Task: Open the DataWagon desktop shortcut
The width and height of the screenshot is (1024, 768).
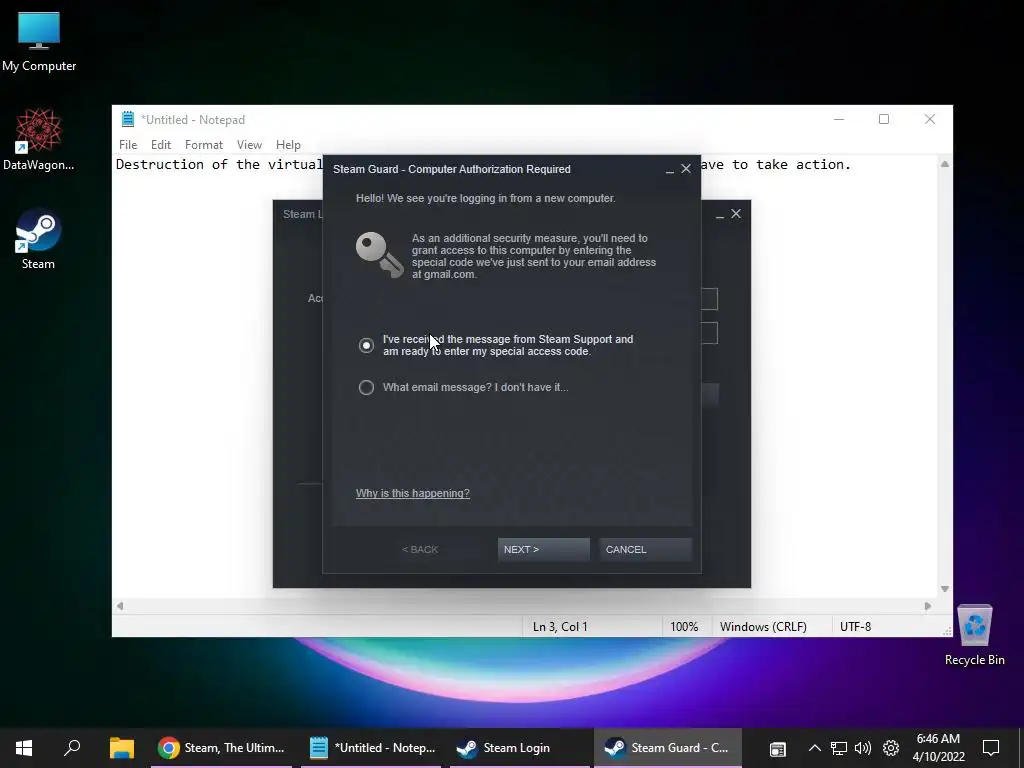Action: point(39,140)
